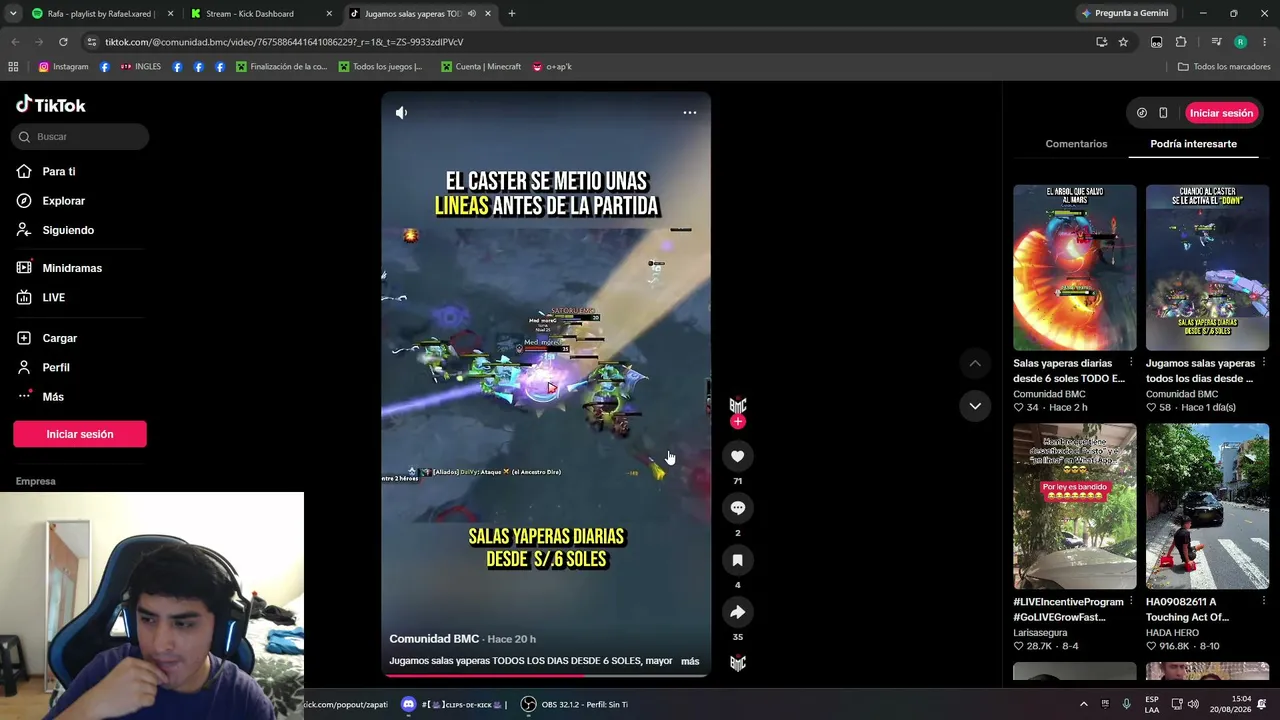Save the video with the bookmark icon

(x=738, y=560)
